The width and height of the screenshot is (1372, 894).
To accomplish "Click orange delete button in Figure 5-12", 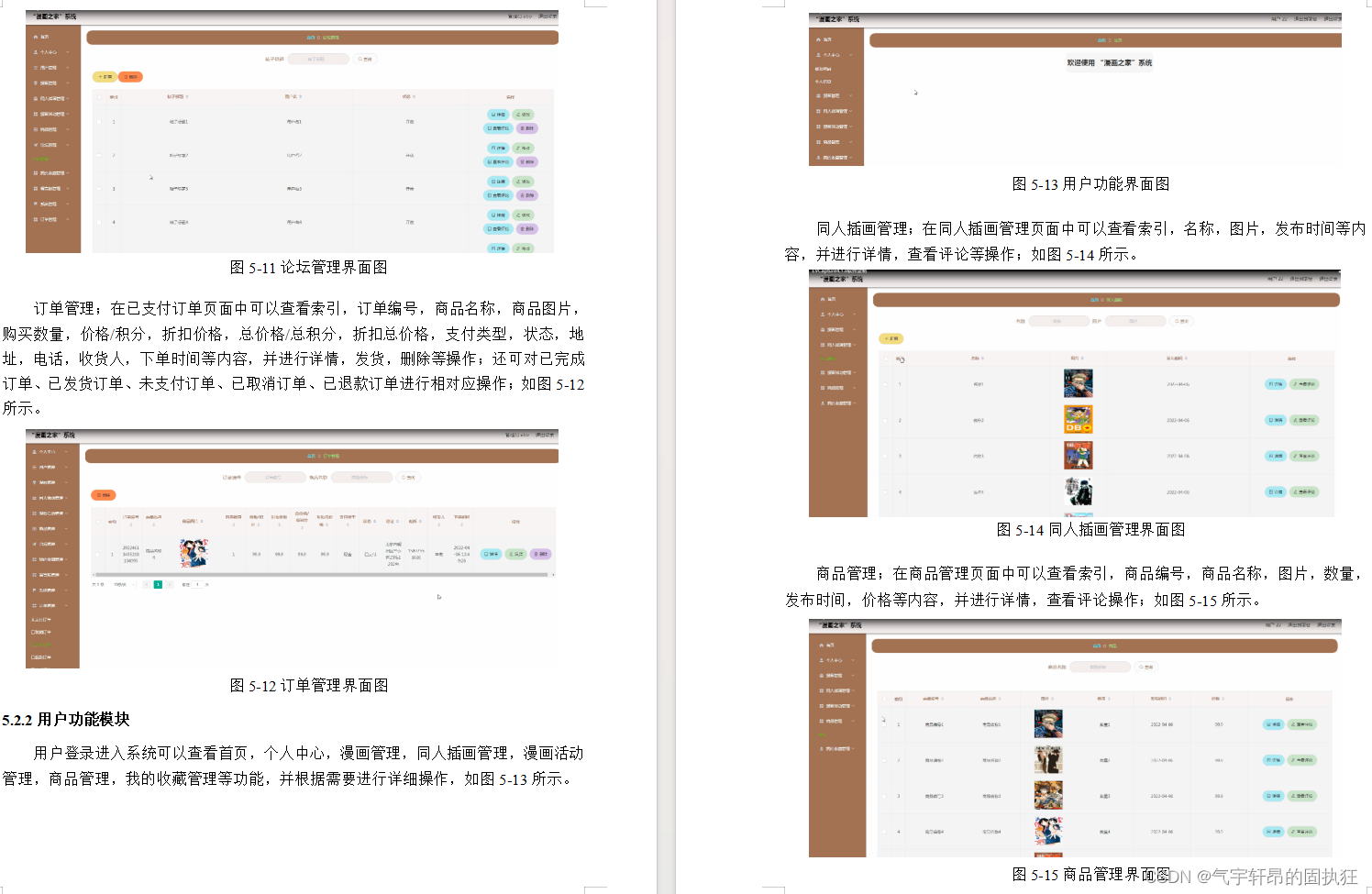I will [104, 495].
